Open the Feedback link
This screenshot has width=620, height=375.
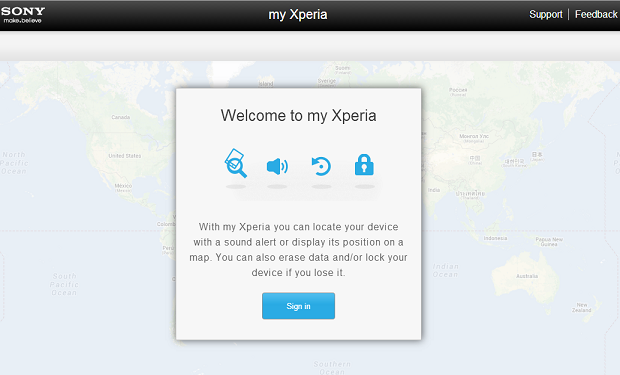click(596, 15)
